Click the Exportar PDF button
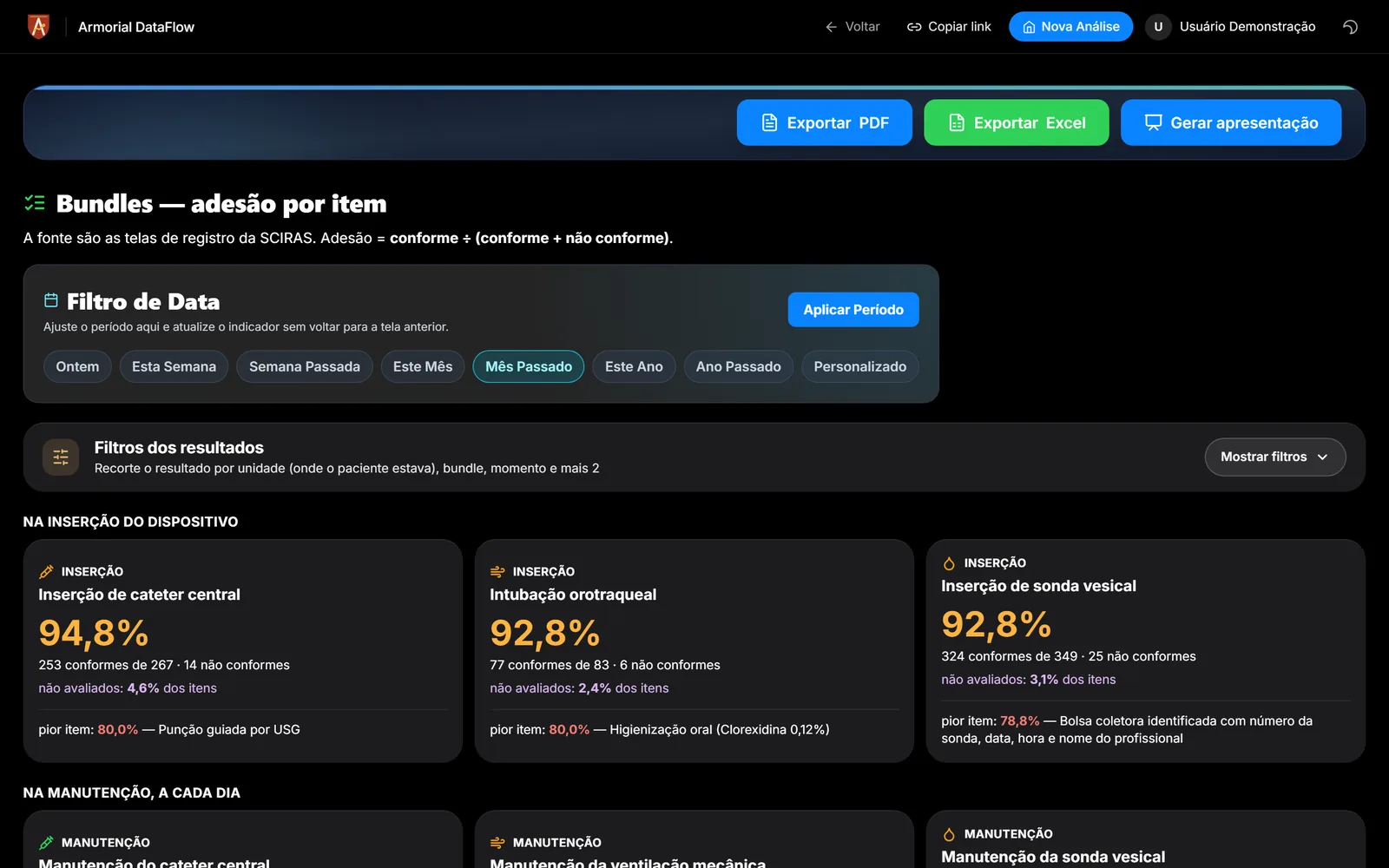This screenshot has width=1389, height=868. coord(825,122)
